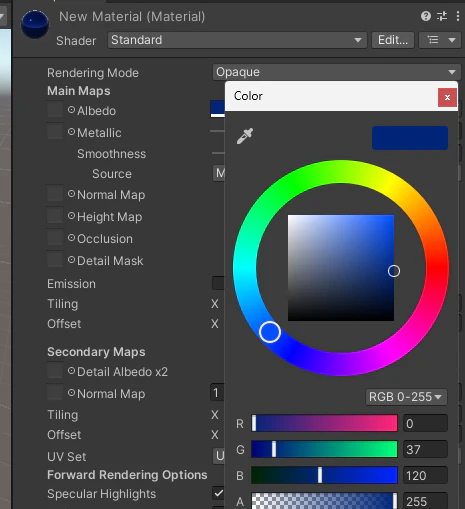Toggle the Specular Highlights checkbox
This screenshot has height=509, width=465.
(219, 494)
